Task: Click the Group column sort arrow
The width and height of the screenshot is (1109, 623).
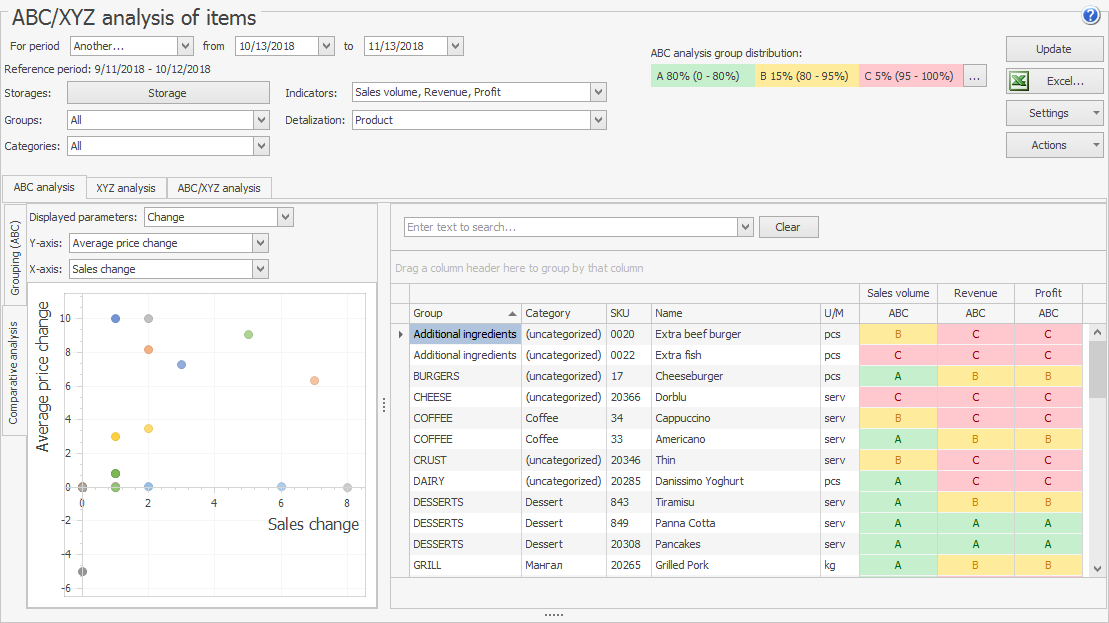Action: click(512, 313)
